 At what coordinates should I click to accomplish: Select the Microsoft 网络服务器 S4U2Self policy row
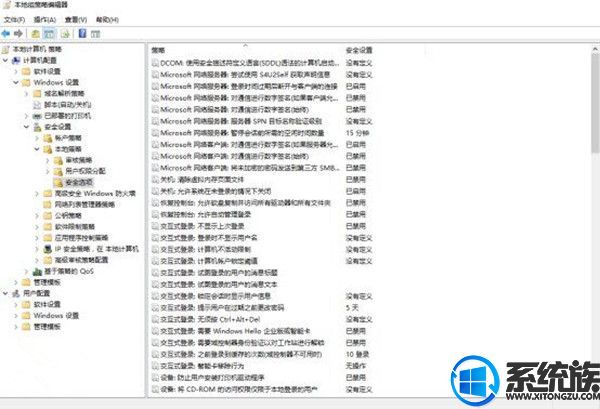click(245, 75)
